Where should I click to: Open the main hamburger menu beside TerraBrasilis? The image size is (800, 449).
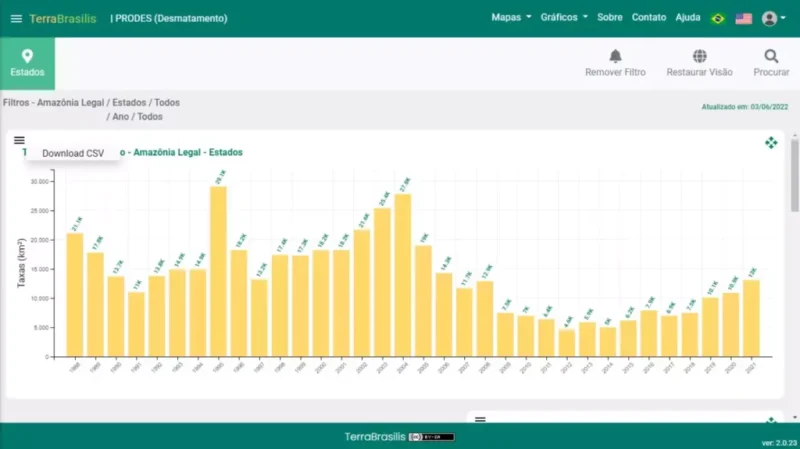(15, 19)
